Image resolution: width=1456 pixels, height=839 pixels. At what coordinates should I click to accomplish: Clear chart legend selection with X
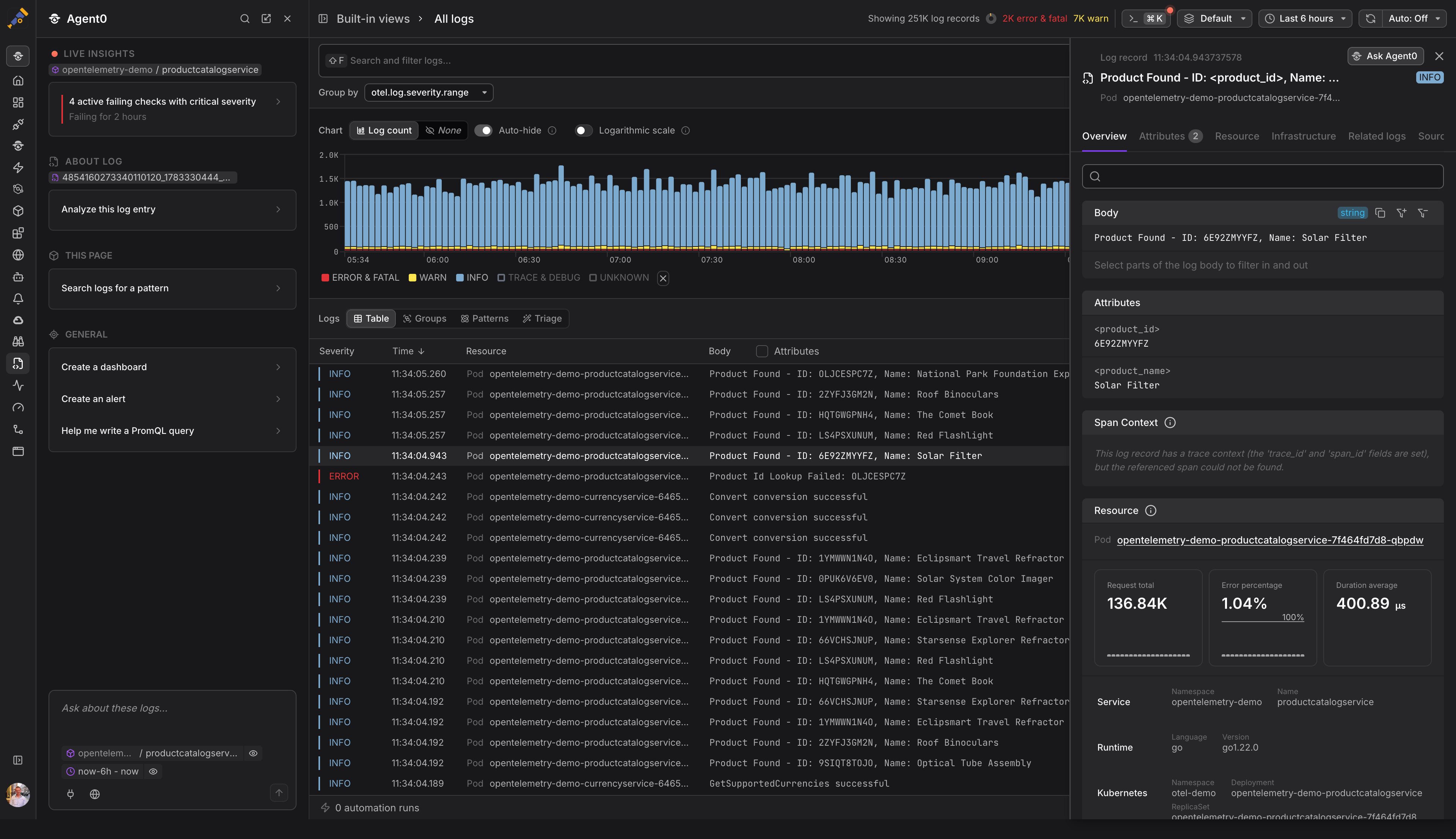click(x=663, y=278)
